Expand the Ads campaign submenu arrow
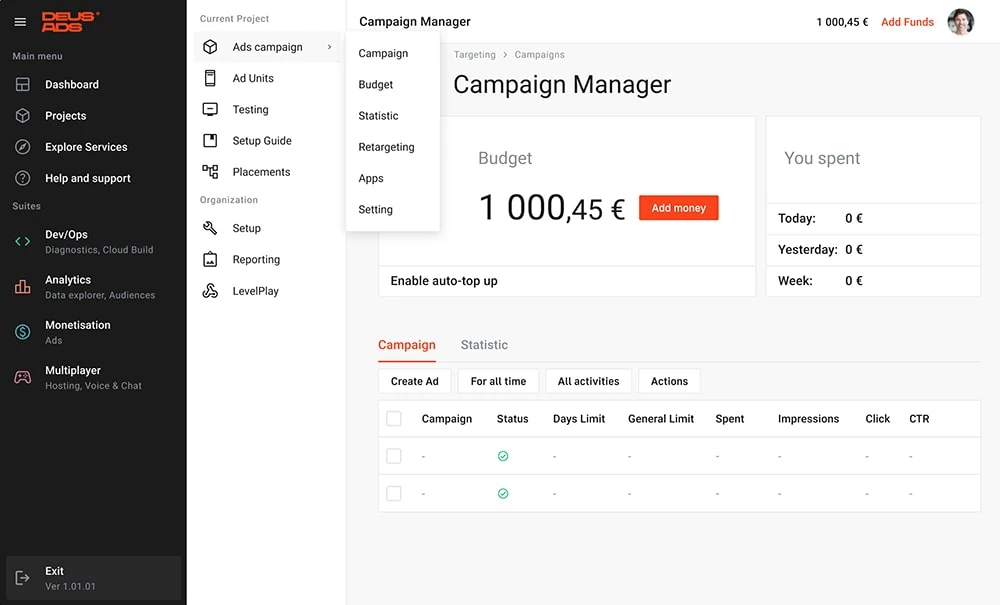This screenshot has width=1000, height=605. click(x=330, y=47)
